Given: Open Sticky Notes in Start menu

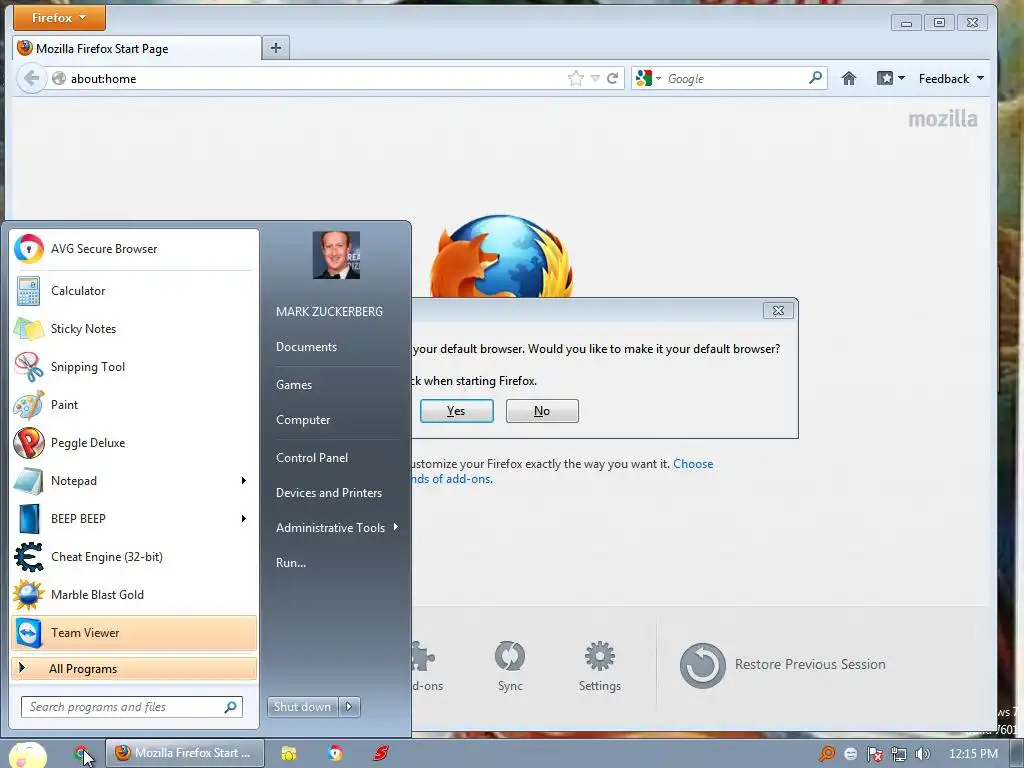Looking at the screenshot, I should [134, 328].
